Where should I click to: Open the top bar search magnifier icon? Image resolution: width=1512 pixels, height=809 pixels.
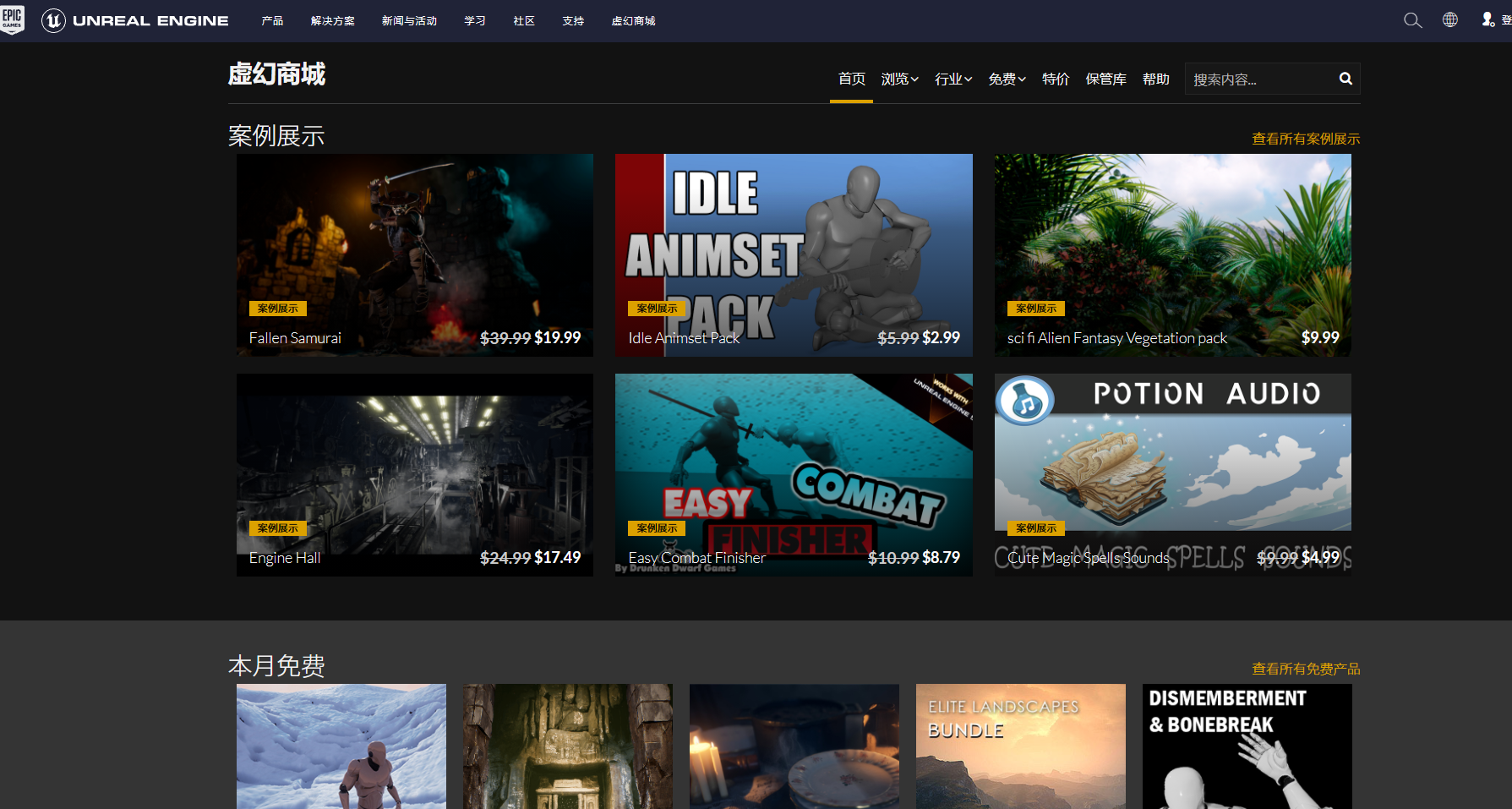pos(1412,20)
